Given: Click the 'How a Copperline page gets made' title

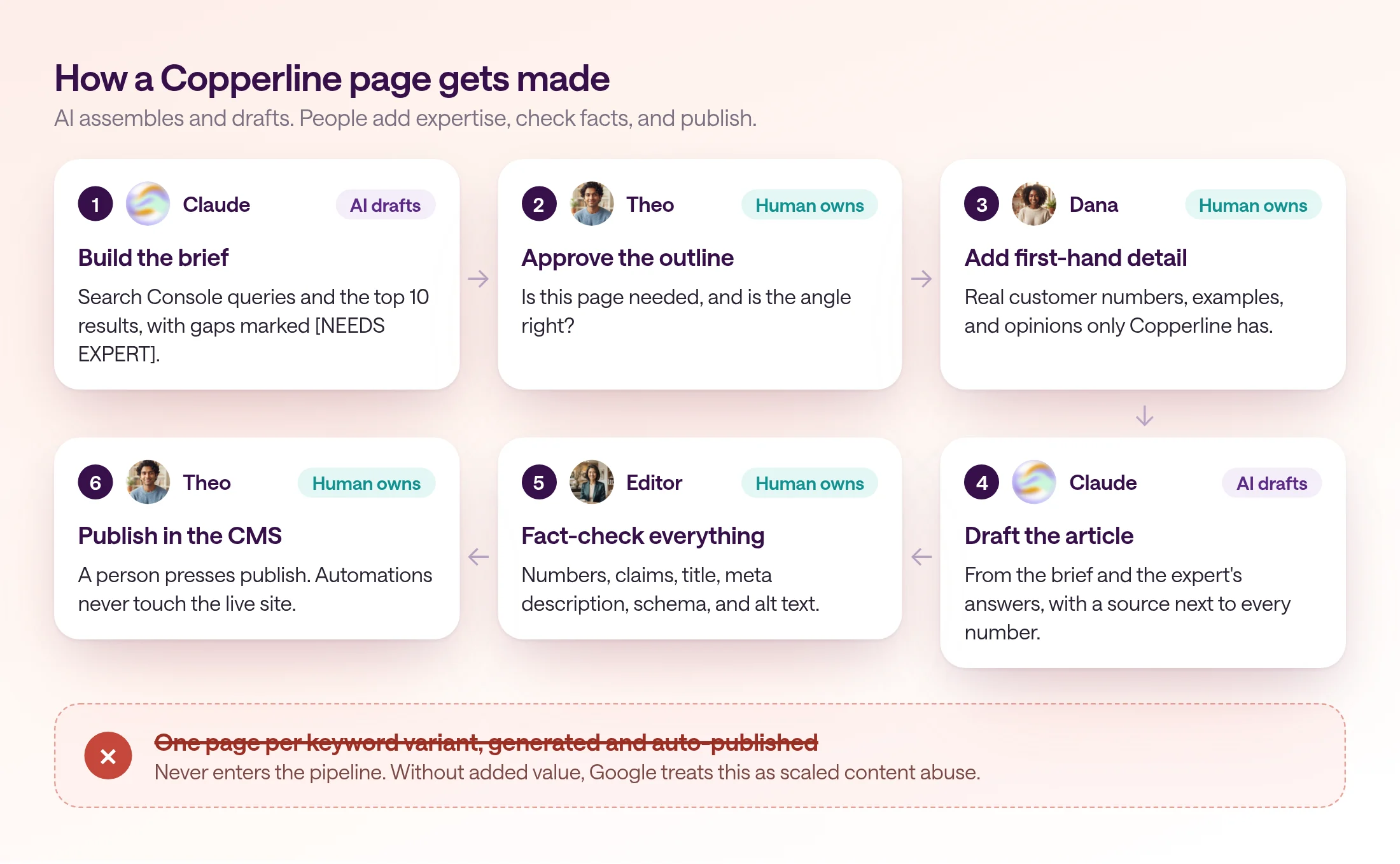Looking at the screenshot, I should tap(332, 79).
